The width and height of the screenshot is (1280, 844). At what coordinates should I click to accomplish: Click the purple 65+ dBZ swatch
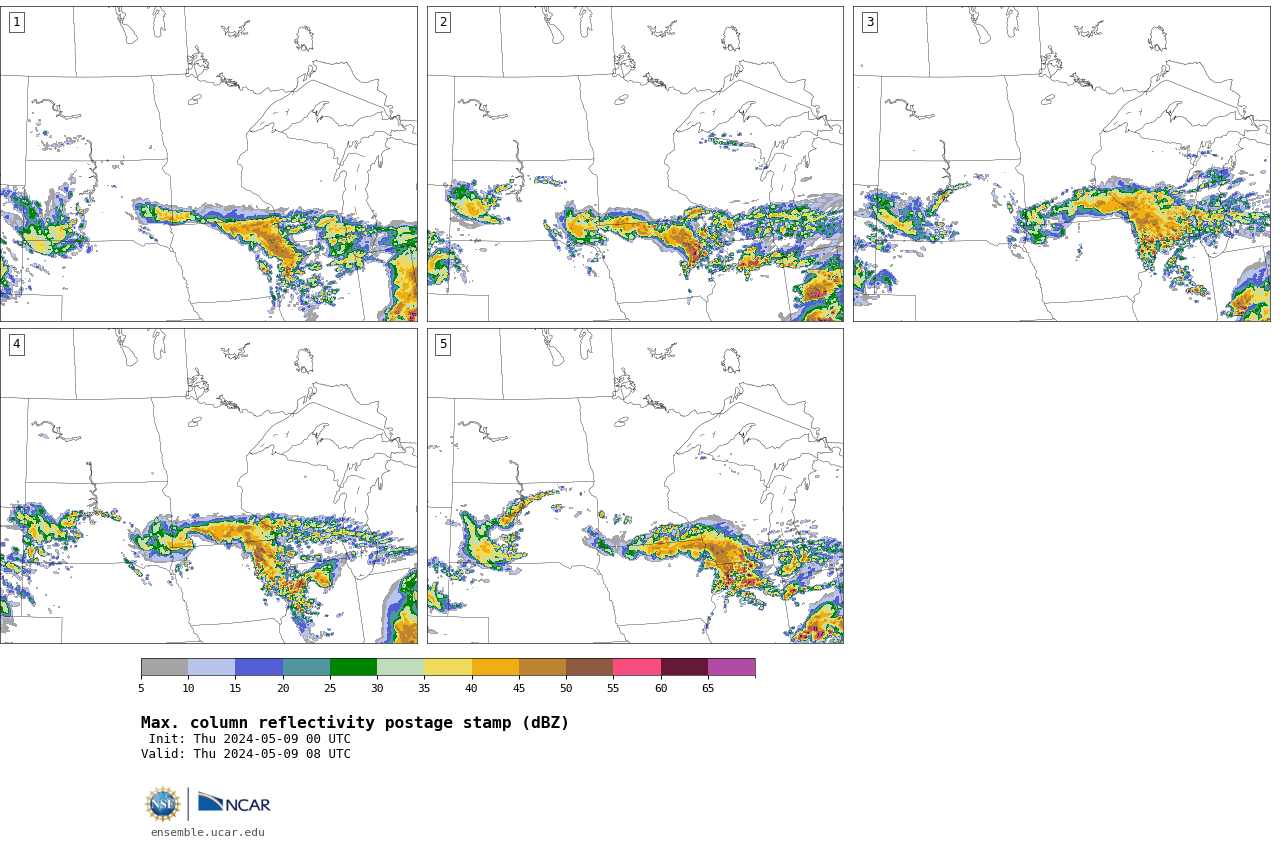point(731,667)
